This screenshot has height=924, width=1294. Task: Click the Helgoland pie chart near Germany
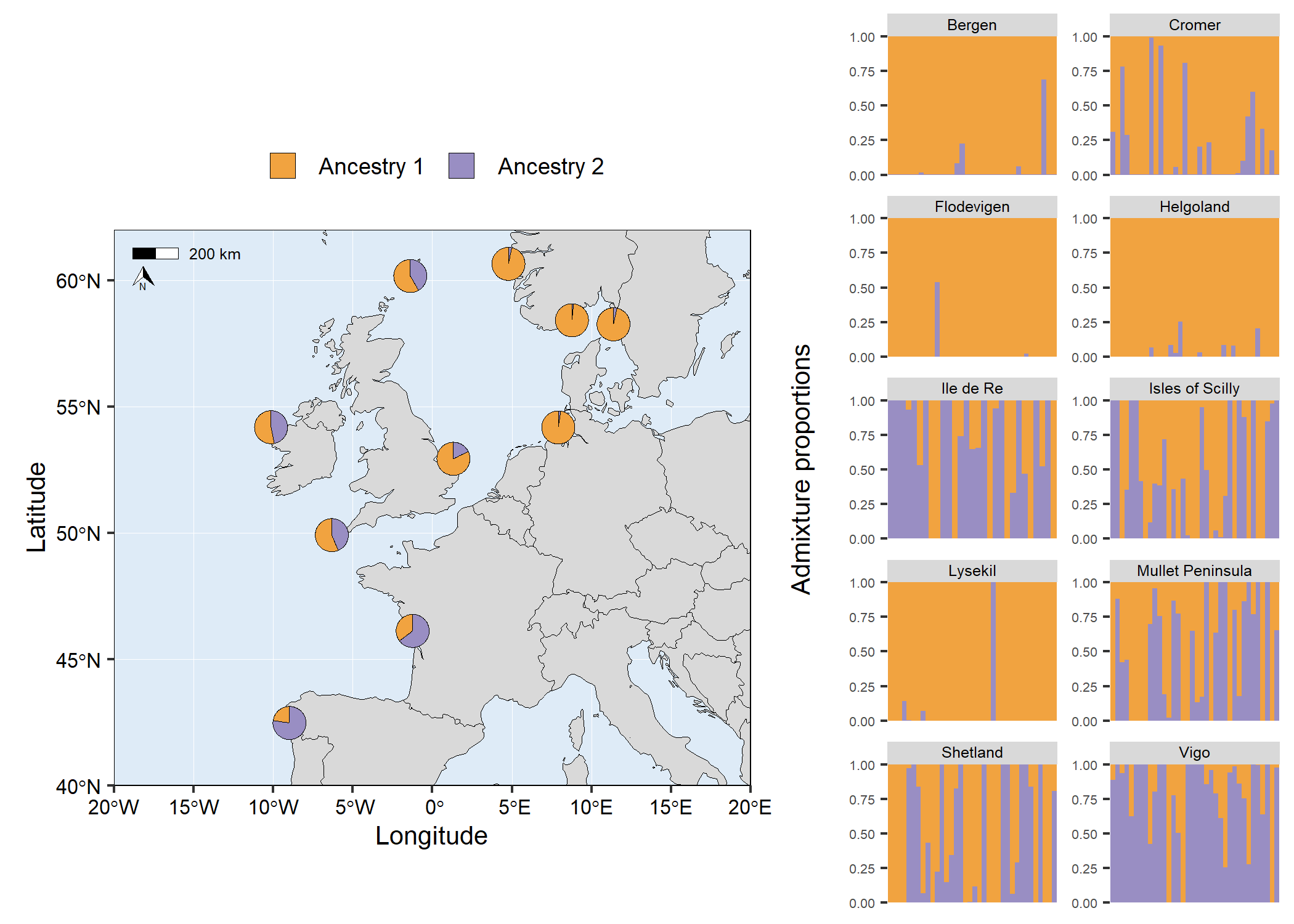pos(558,428)
